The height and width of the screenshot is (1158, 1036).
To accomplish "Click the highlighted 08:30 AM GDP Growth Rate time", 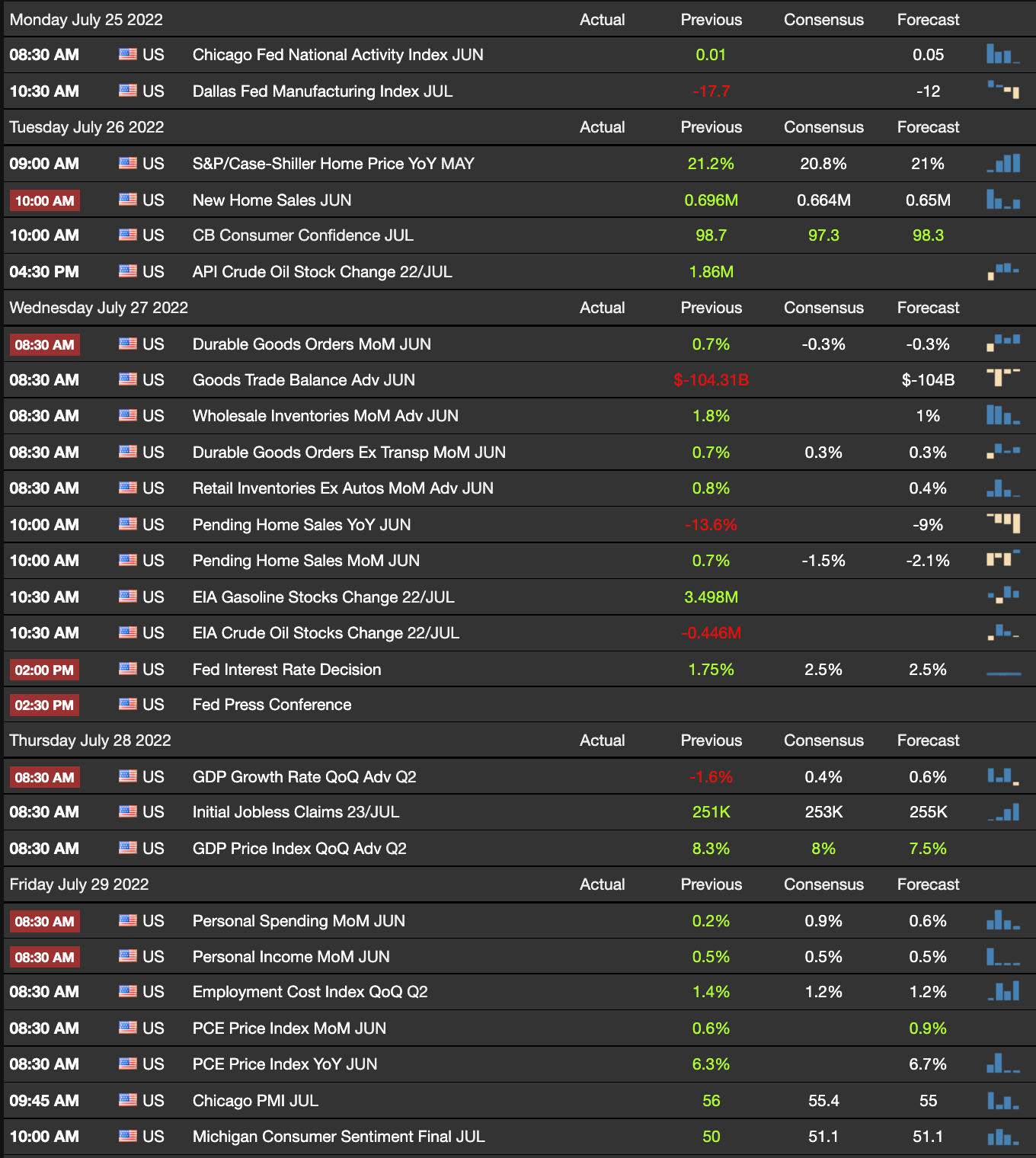I will click(x=45, y=778).
